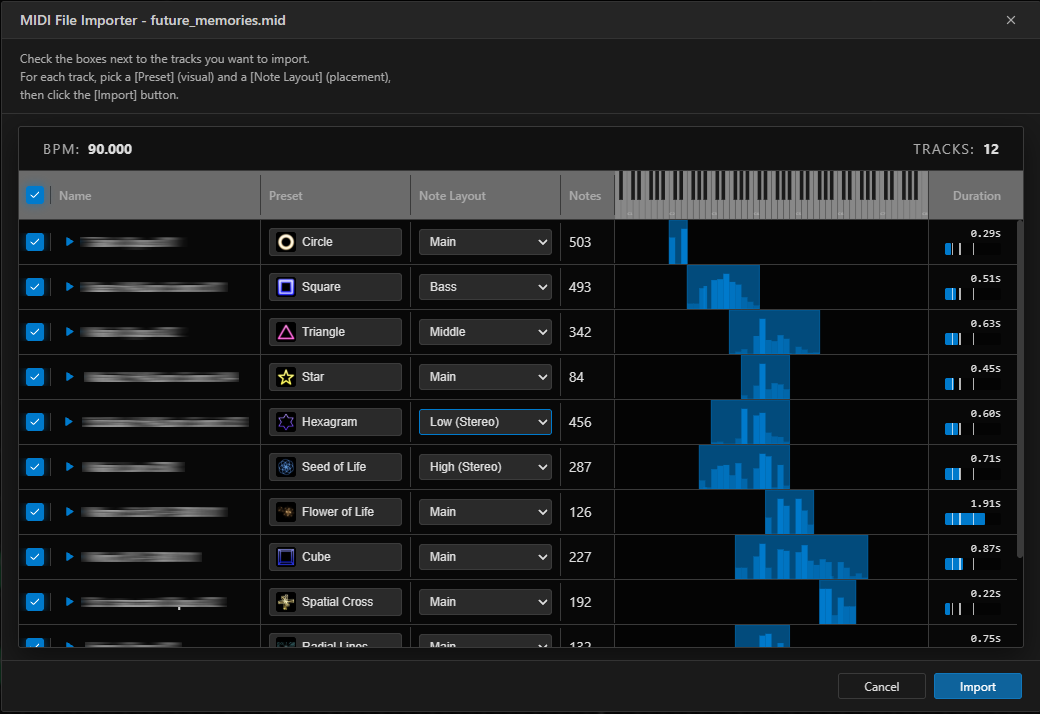
Task: Click the Cube track note range histogram
Action: point(801,557)
